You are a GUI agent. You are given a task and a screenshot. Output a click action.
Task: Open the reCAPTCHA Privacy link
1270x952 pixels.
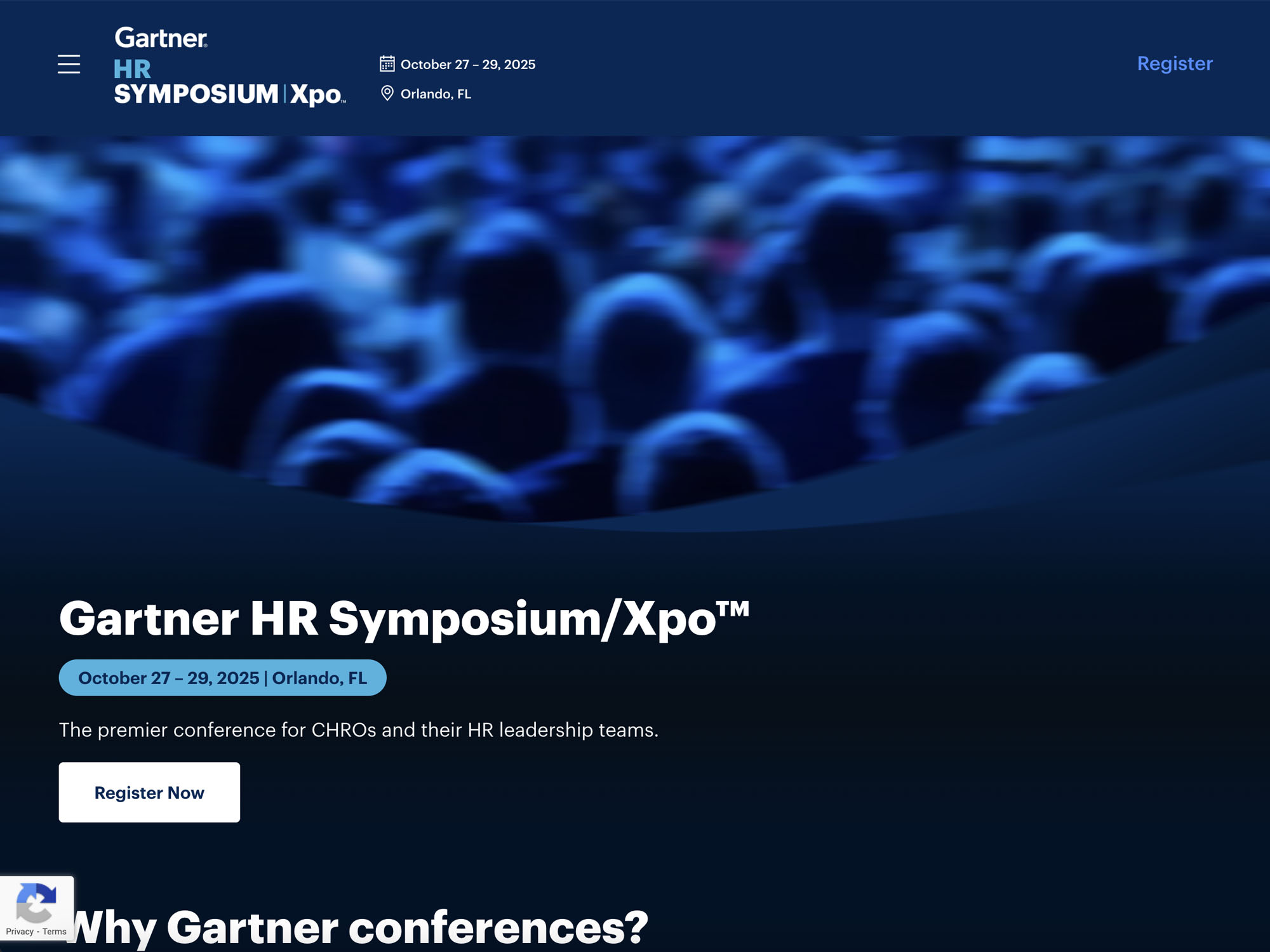pyautogui.click(x=20, y=931)
